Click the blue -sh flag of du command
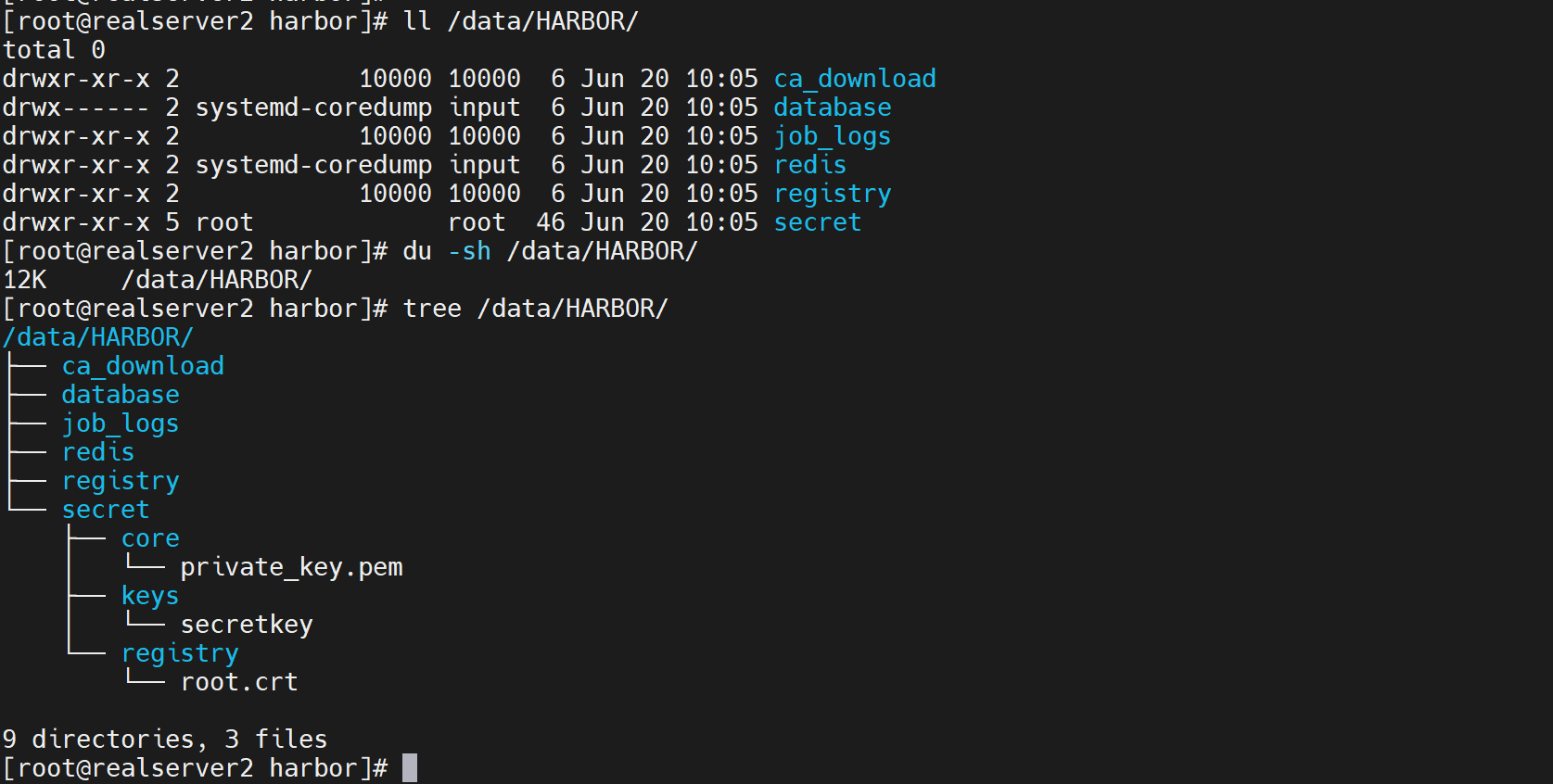This screenshot has height=784, width=1553. 469,251
